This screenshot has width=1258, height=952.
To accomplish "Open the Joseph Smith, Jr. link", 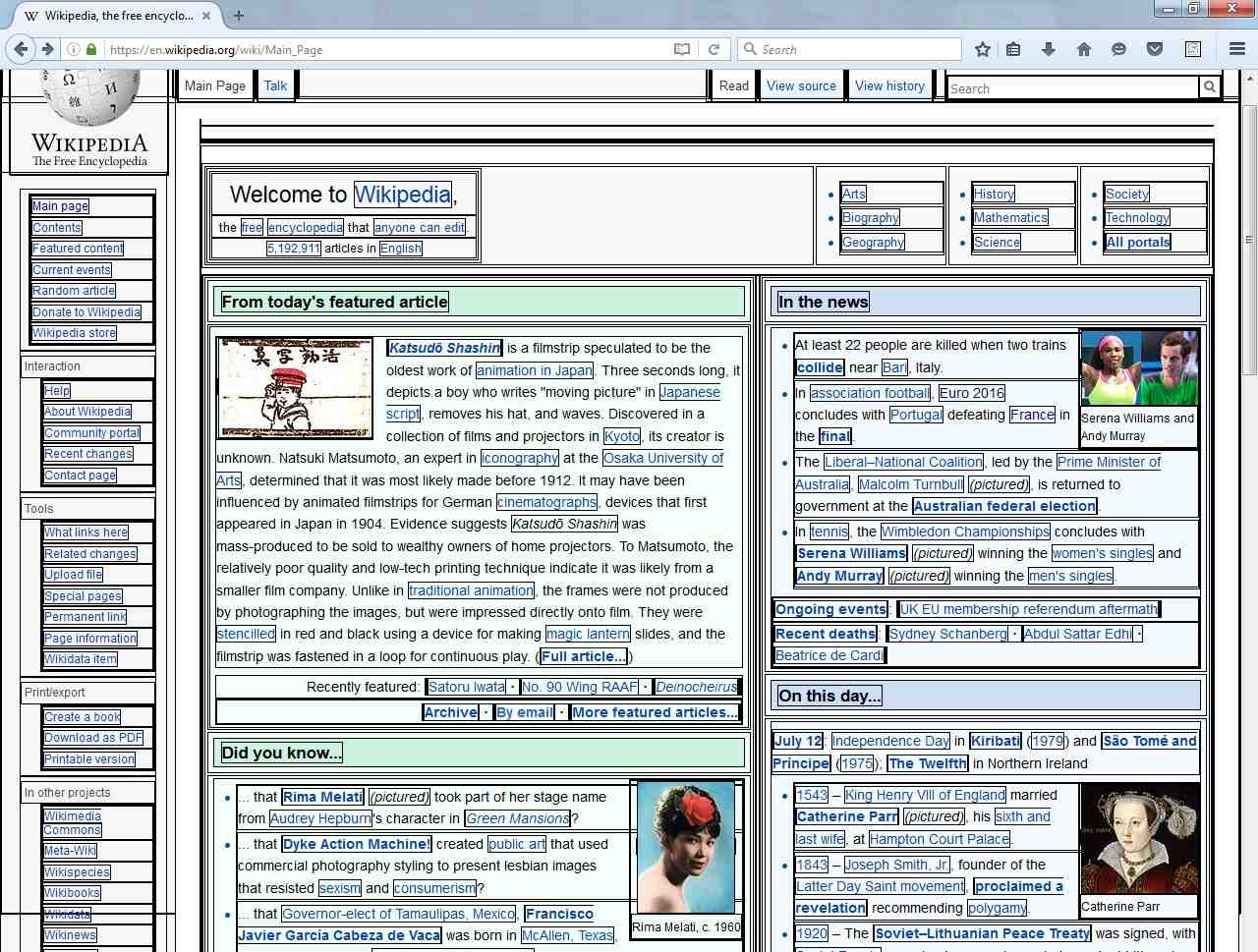I will tap(896, 865).
